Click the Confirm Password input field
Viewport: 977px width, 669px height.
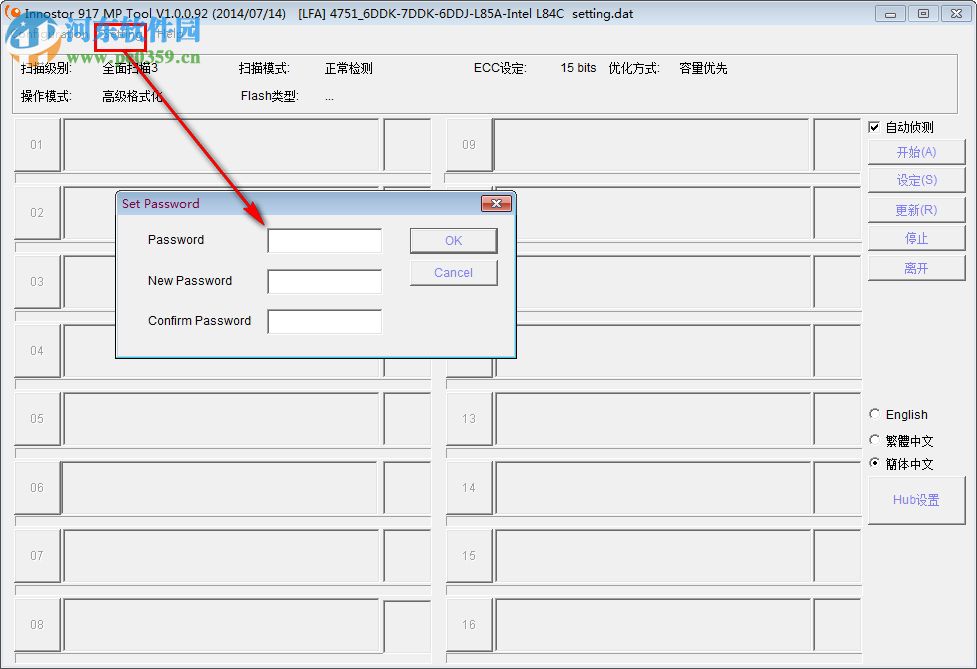pyautogui.click(x=324, y=321)
